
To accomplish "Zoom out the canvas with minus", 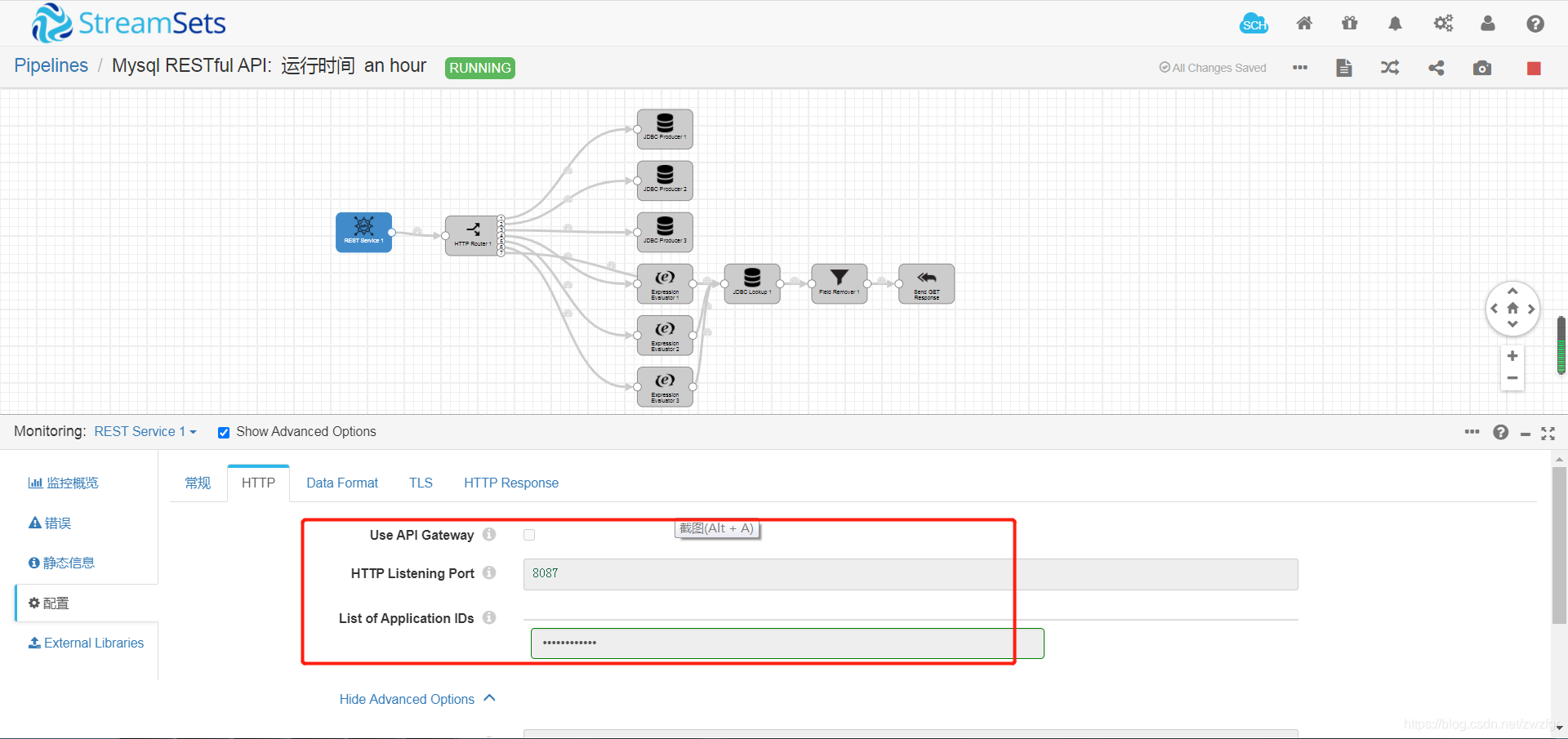I will point(1512,378).
